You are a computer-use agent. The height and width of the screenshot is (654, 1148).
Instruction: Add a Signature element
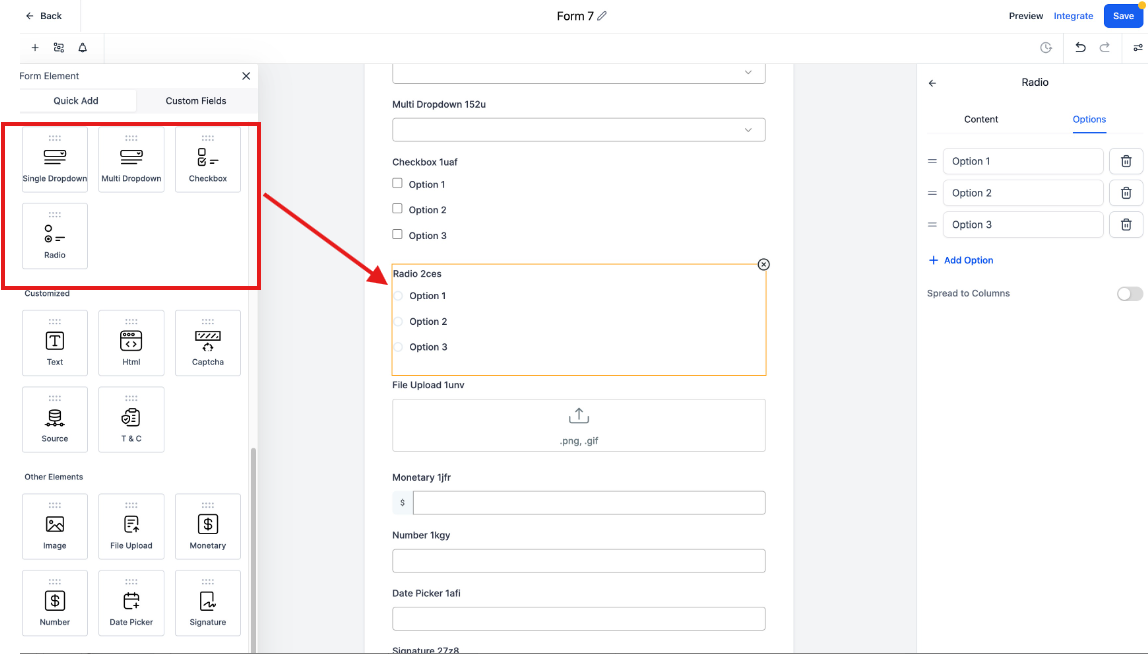[208, 603]
